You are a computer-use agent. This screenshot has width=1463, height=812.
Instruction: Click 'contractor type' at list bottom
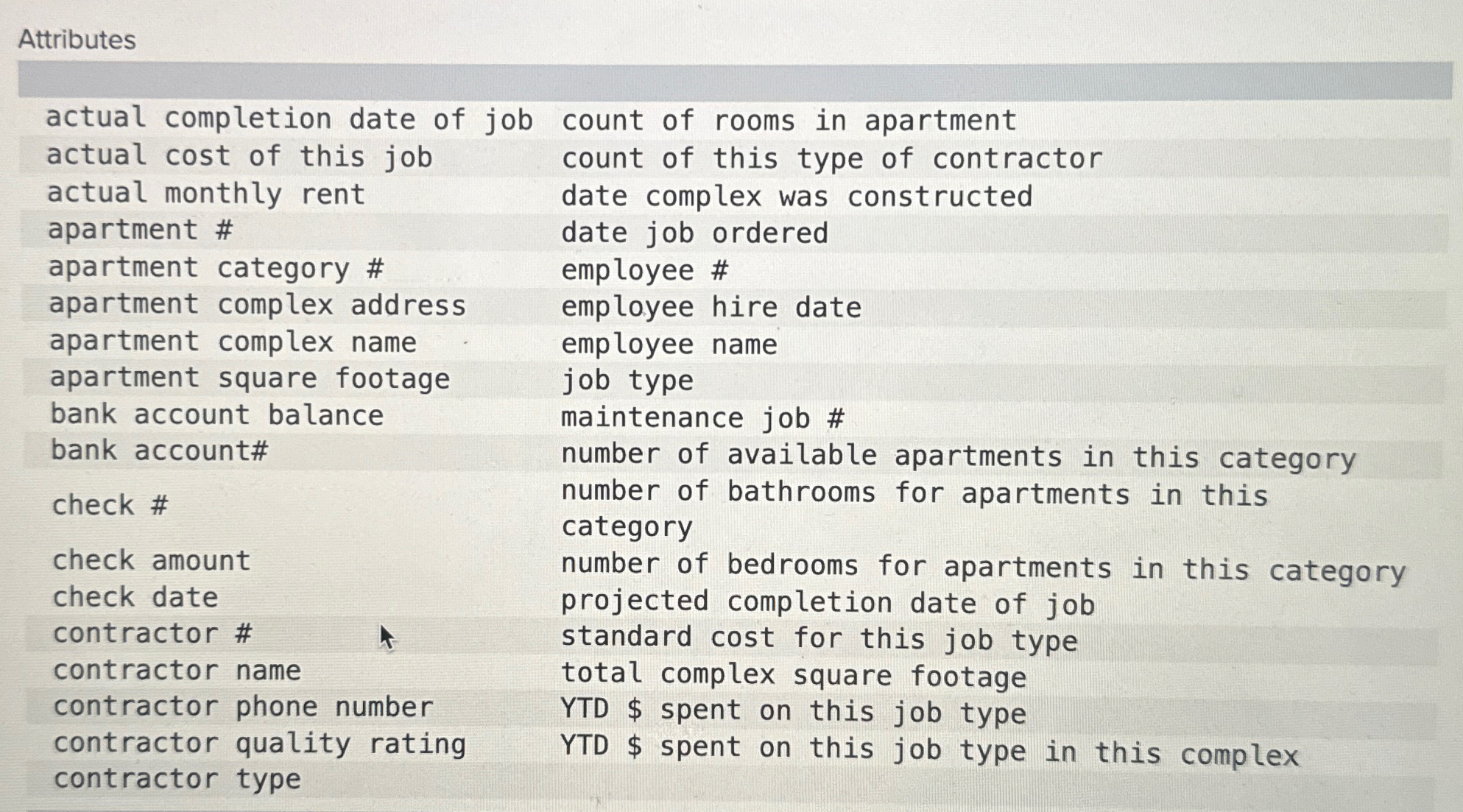177,779
